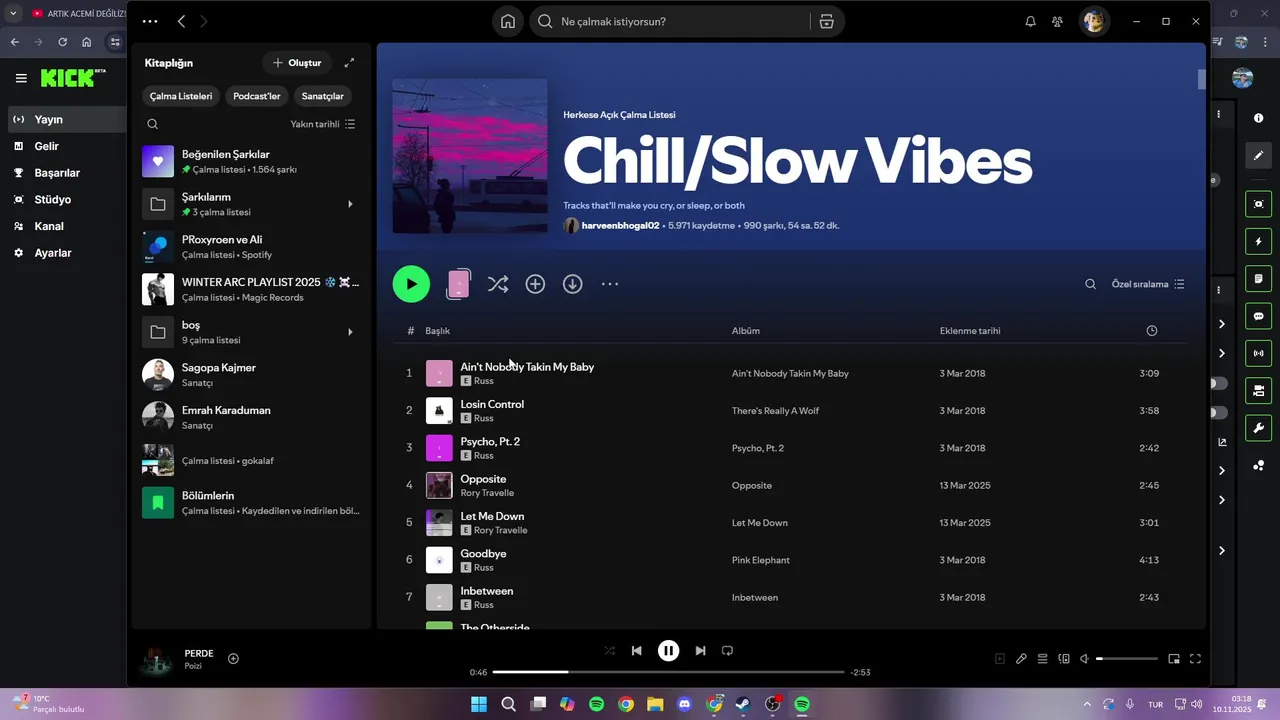Select the Podcast'ler filter
Screen dimensions: 1280x720
coord(257,96)
